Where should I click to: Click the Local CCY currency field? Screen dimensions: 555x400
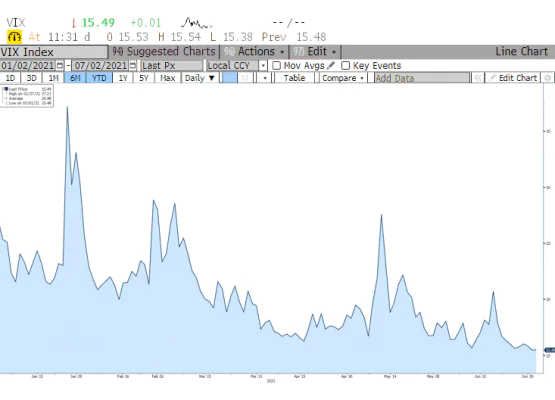coord(233,65)
